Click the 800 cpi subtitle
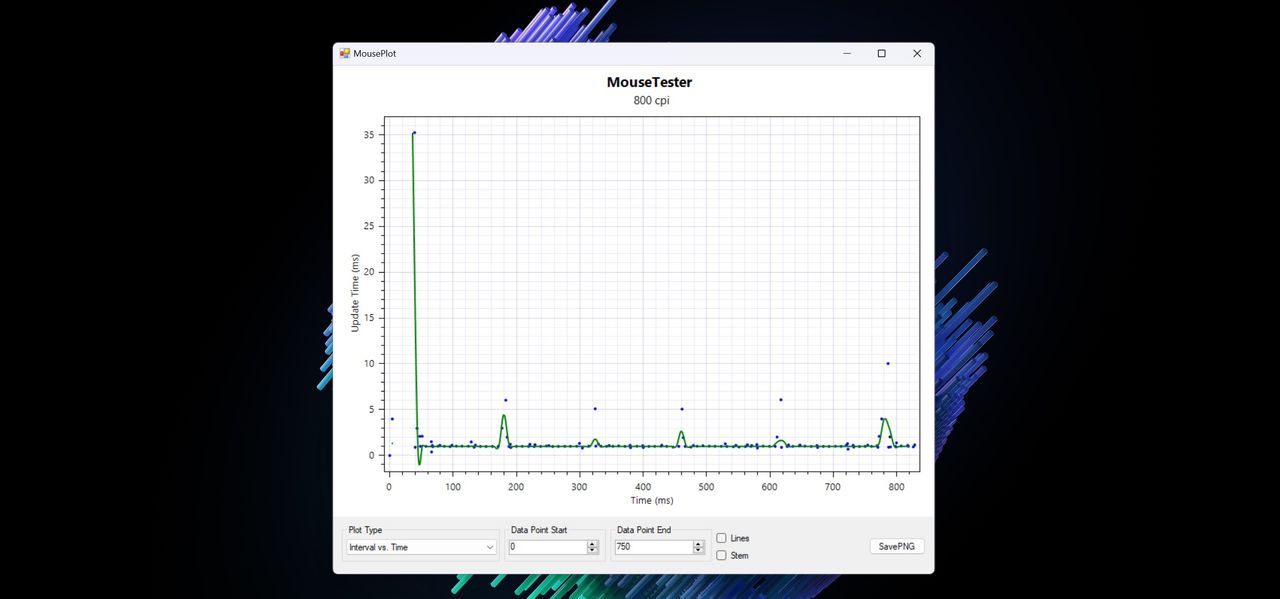Image resolution: width=1280 pixels, height=599 pixels. tap(649, 100)
